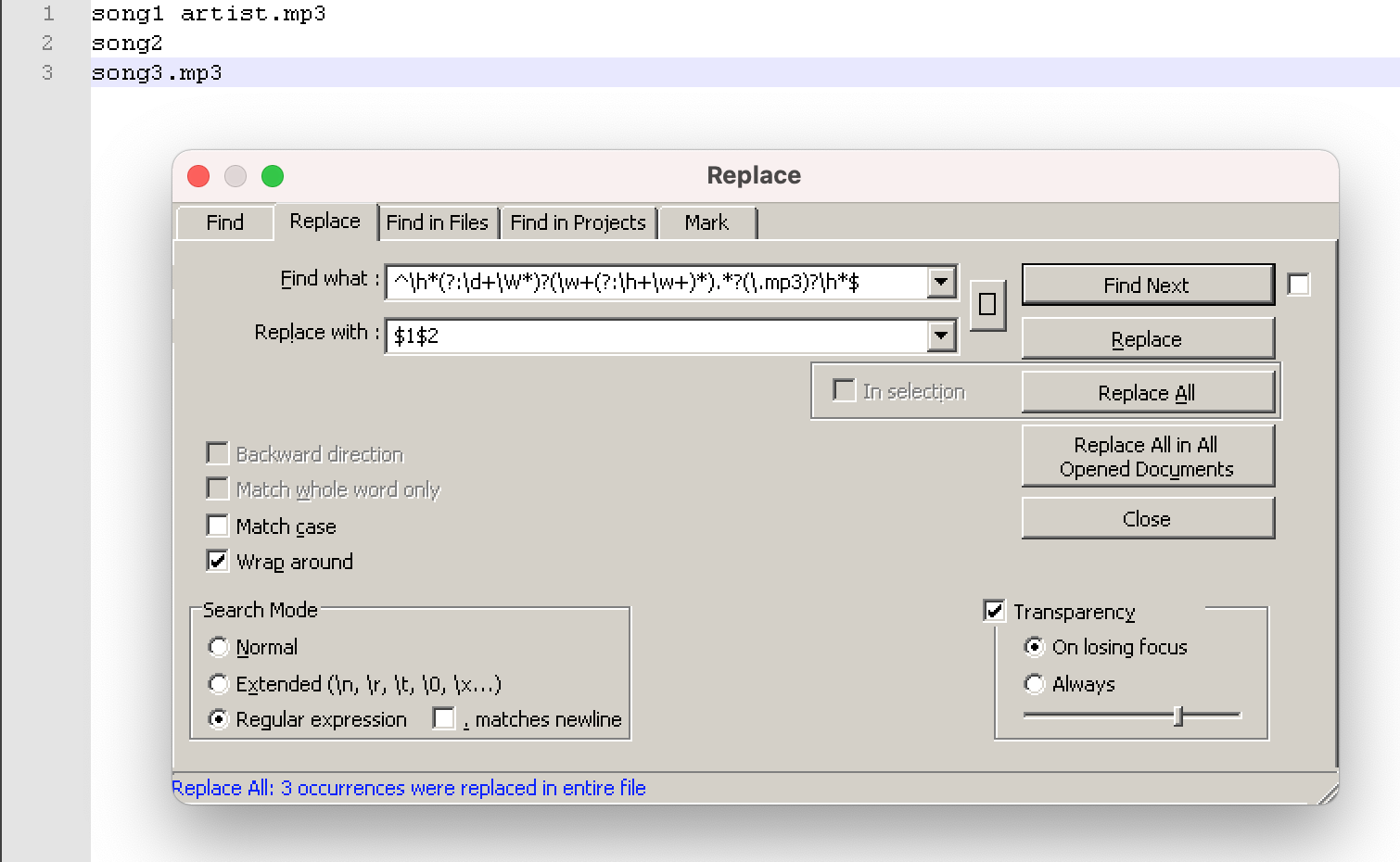Select On losing focus transparency option
1400x862 pixels.
point(1034,647)
